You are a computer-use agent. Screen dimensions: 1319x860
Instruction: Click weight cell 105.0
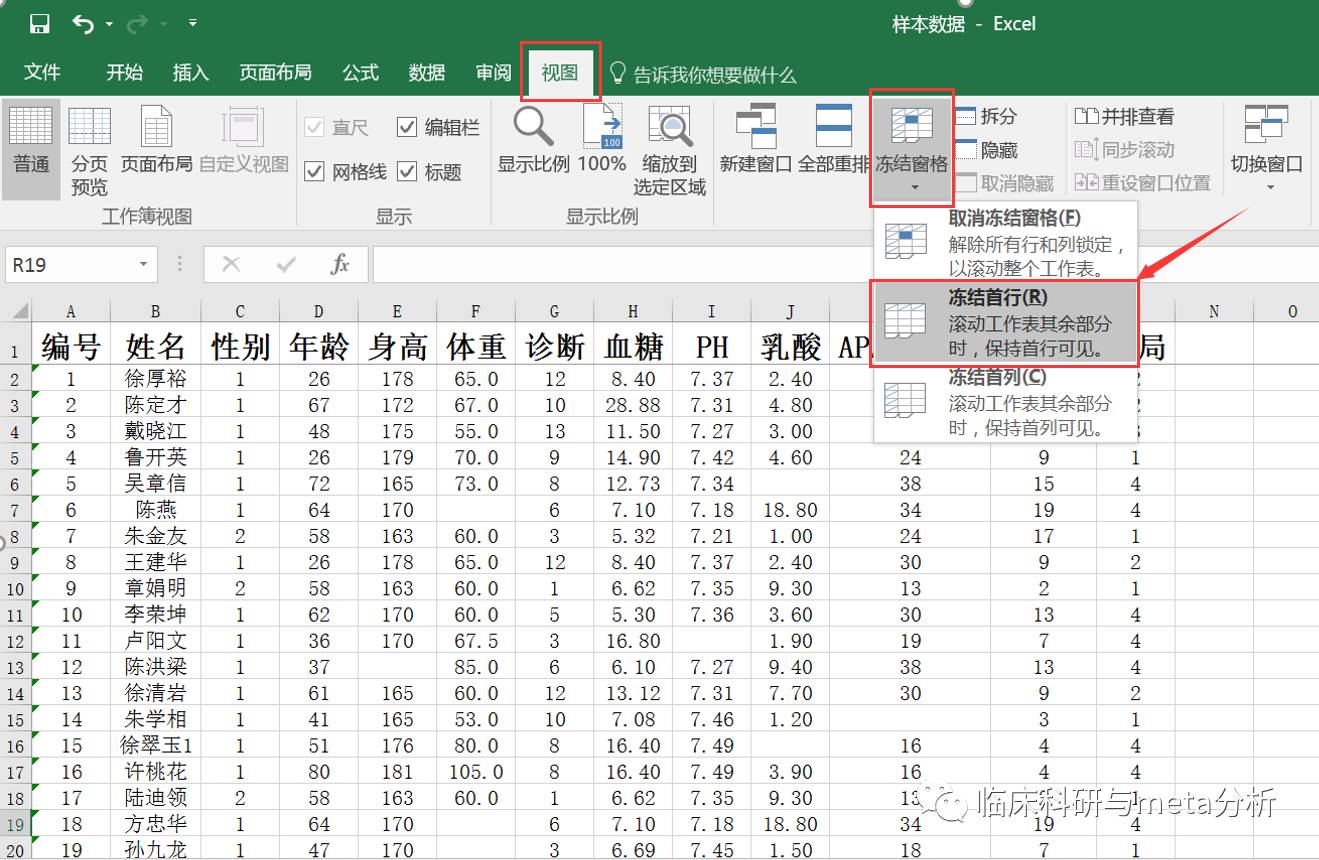[476, 772]
